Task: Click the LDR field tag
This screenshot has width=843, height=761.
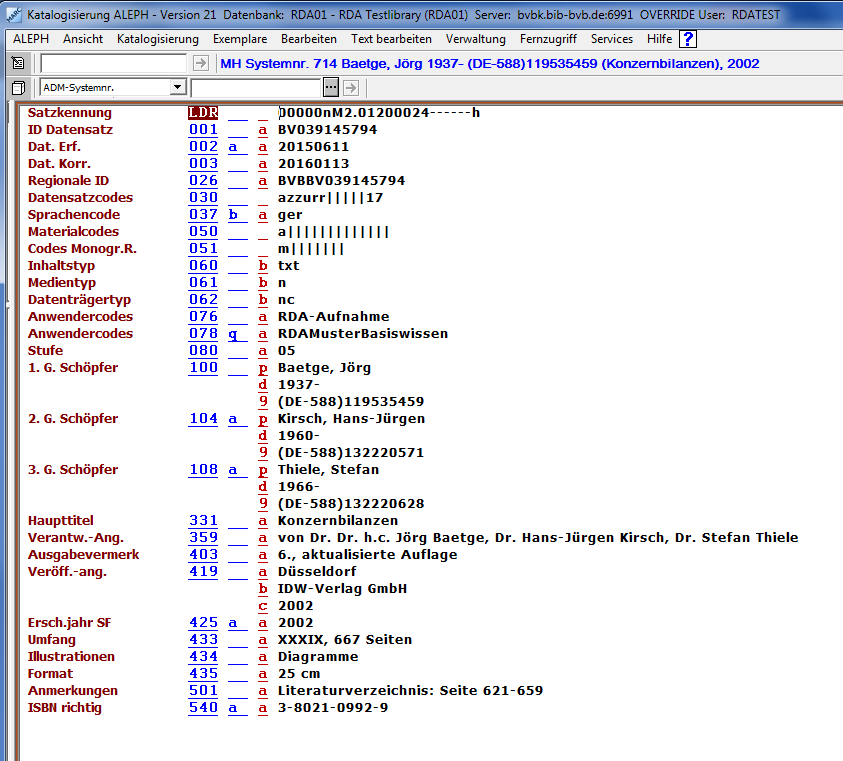Action: click(203, 113)
